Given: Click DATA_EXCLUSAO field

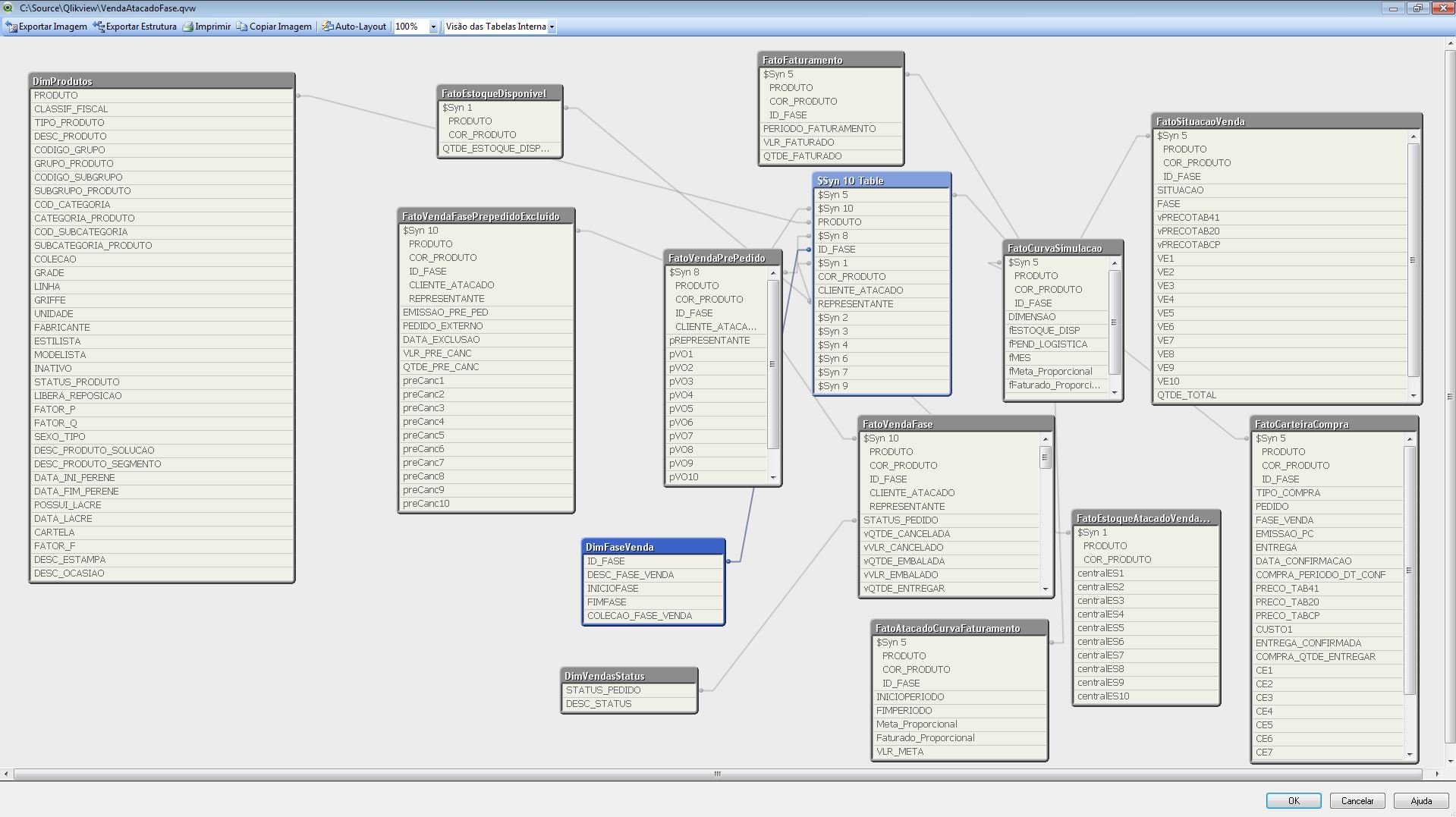Looking at the screenshot, I should click(x=486, y=340).
